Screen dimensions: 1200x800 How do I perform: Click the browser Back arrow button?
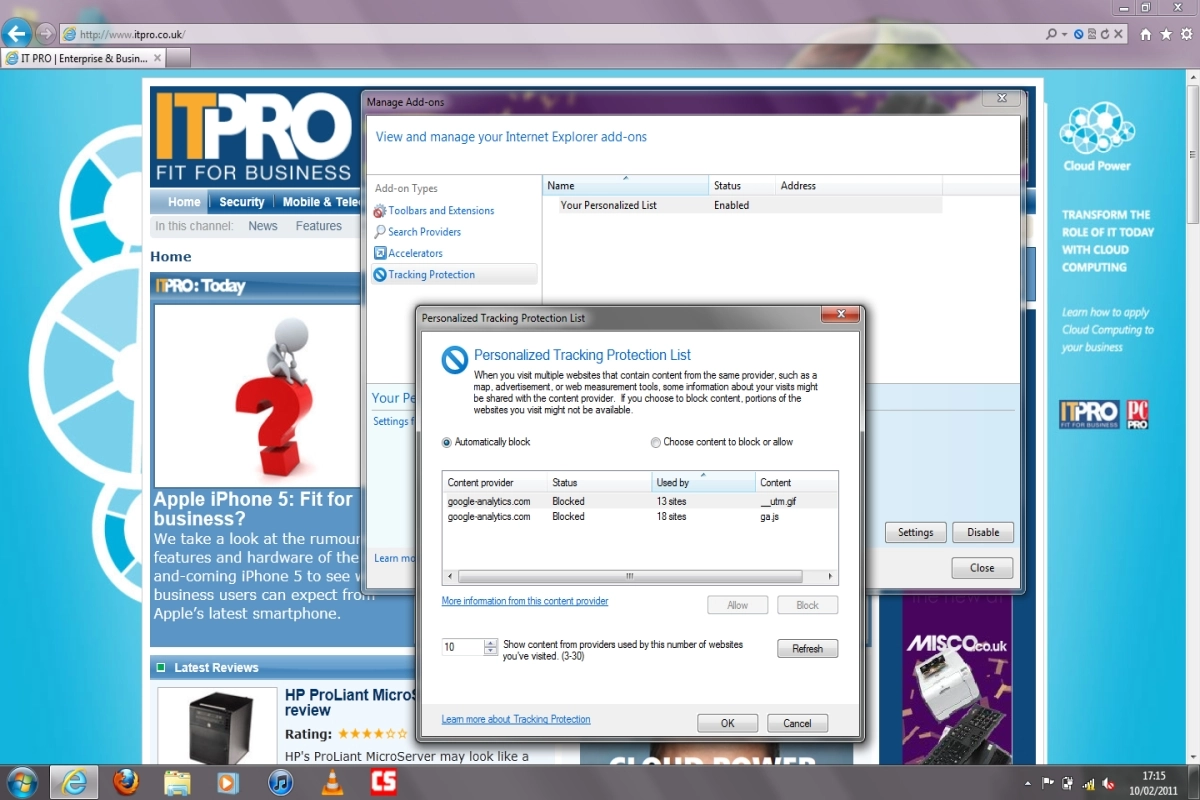click(x=16, y=33)
